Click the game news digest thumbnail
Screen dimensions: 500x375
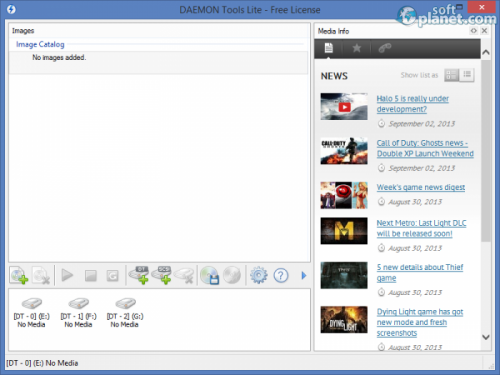coord(344,195)
